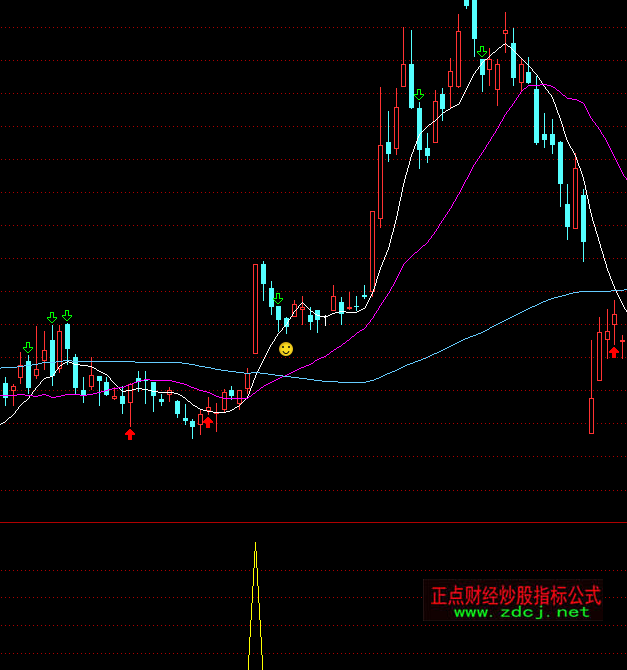Click the third green down arrow from the left
This screenshot has height=670, width=627.
pyautogui.click(x=67, y=316)
